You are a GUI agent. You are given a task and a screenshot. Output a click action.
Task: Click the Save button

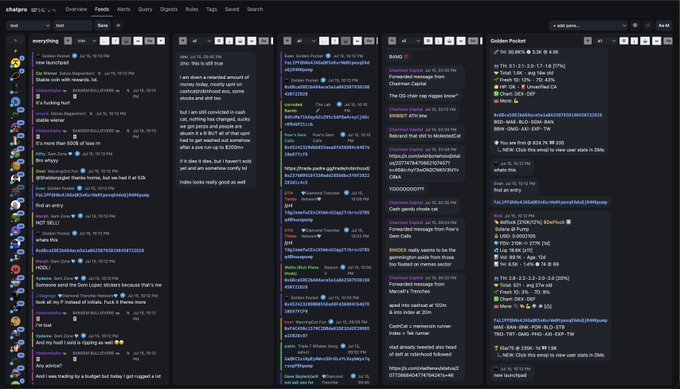(103, 26)
